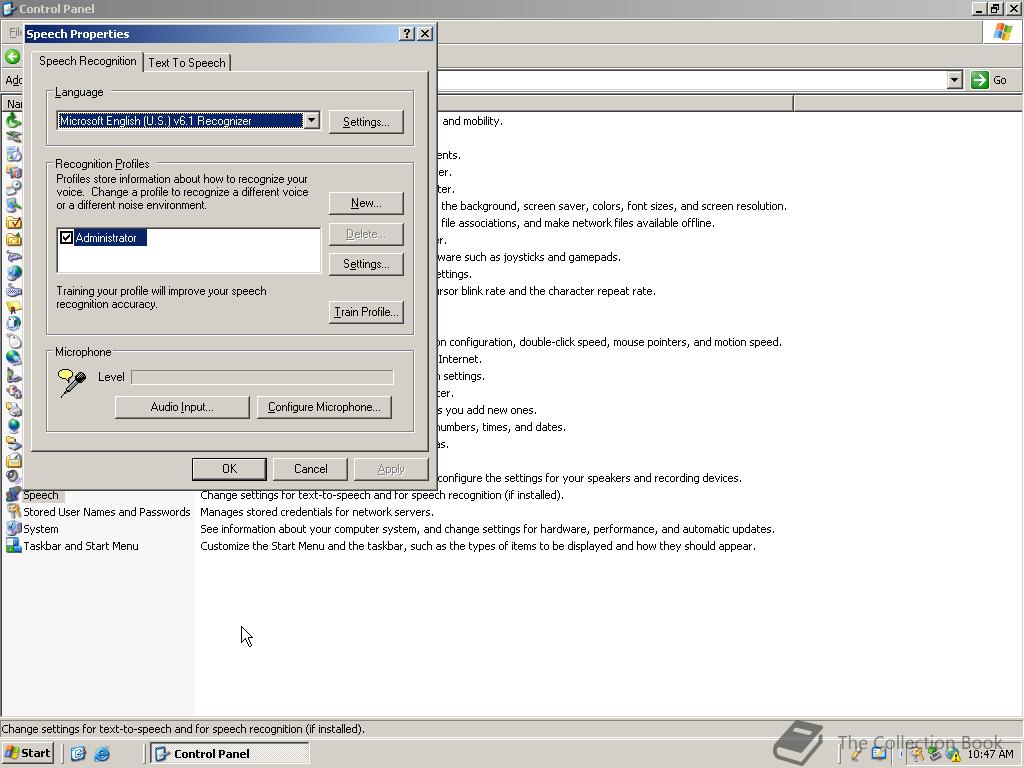Image resolution: width=1024 pixels, height=768 pixels.
Task: Toggle the Administrator profile checkbox
Action: [66, 238]
